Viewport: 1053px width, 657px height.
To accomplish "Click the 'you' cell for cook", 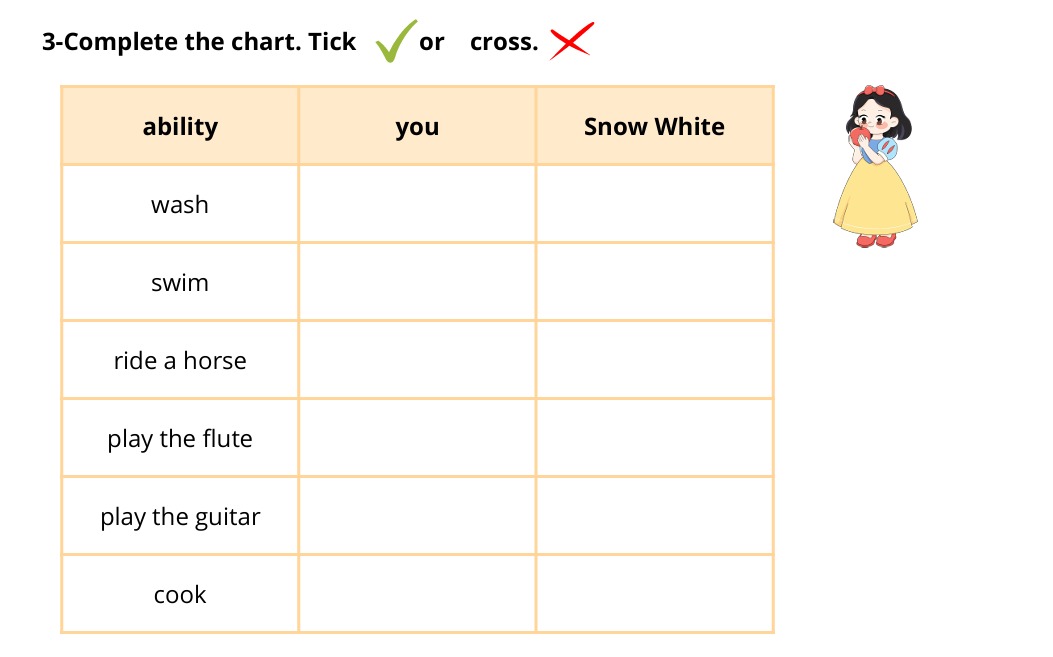I will [x=417, y=594].
